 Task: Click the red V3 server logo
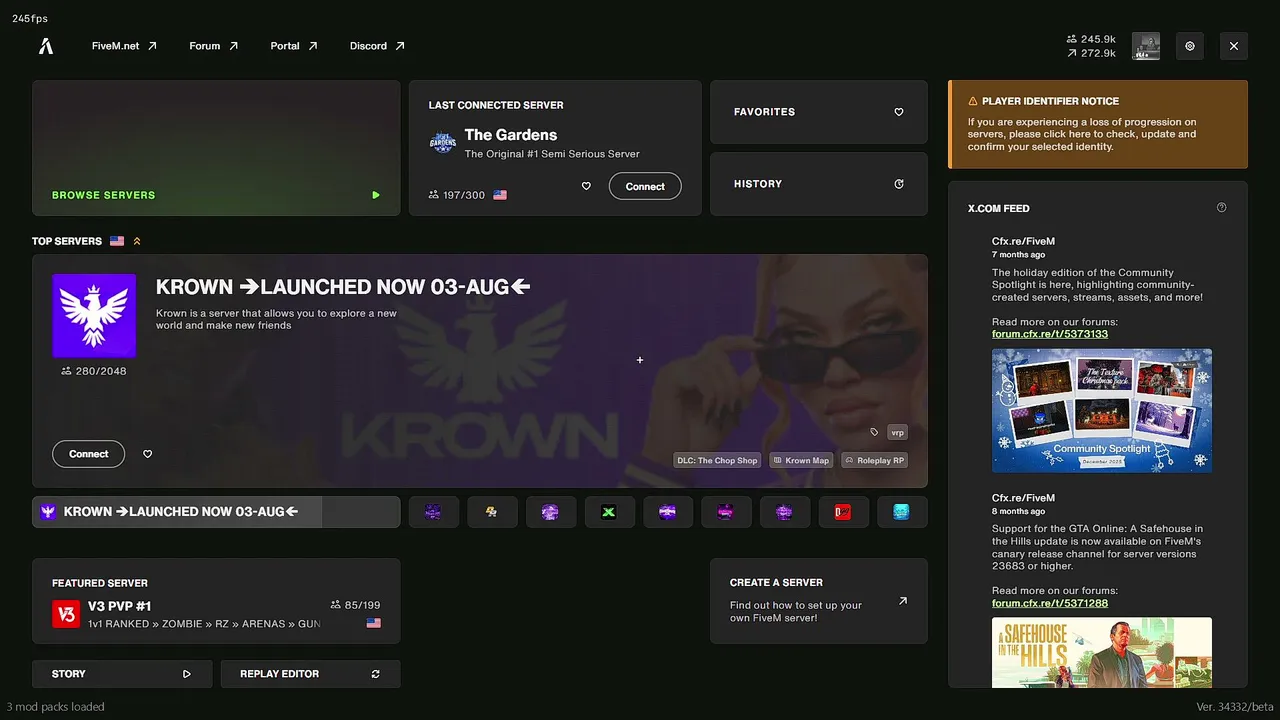(66, 614)
